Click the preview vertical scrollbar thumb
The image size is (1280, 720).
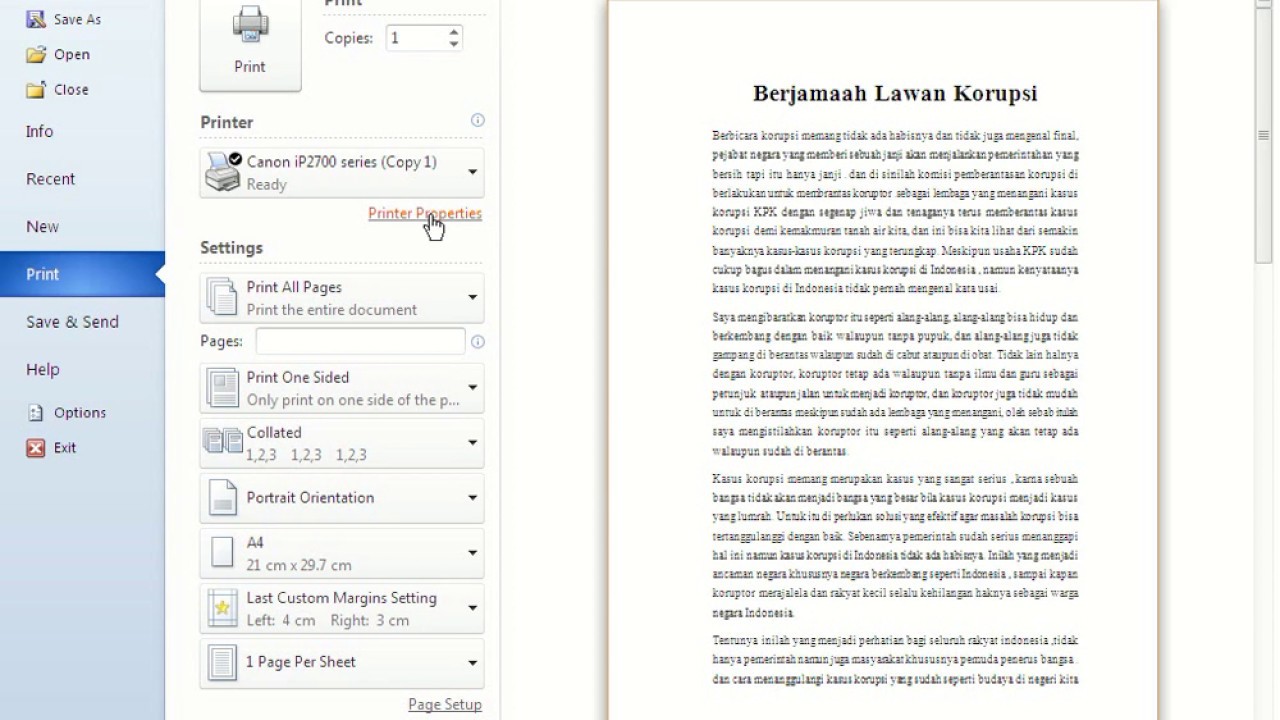[1264, 134]
